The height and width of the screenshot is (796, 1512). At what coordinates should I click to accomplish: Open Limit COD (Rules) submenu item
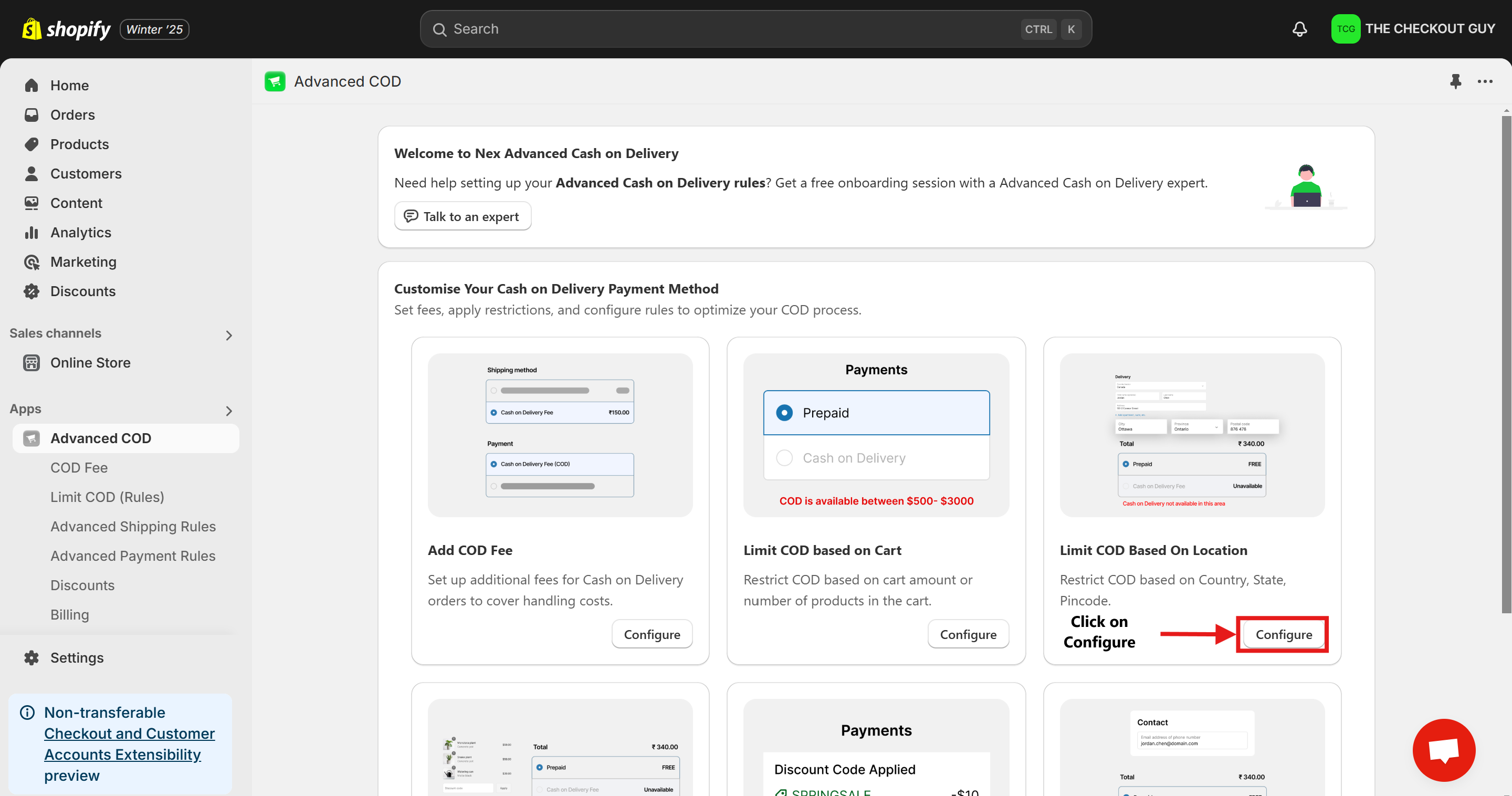(x=107, y=497)
